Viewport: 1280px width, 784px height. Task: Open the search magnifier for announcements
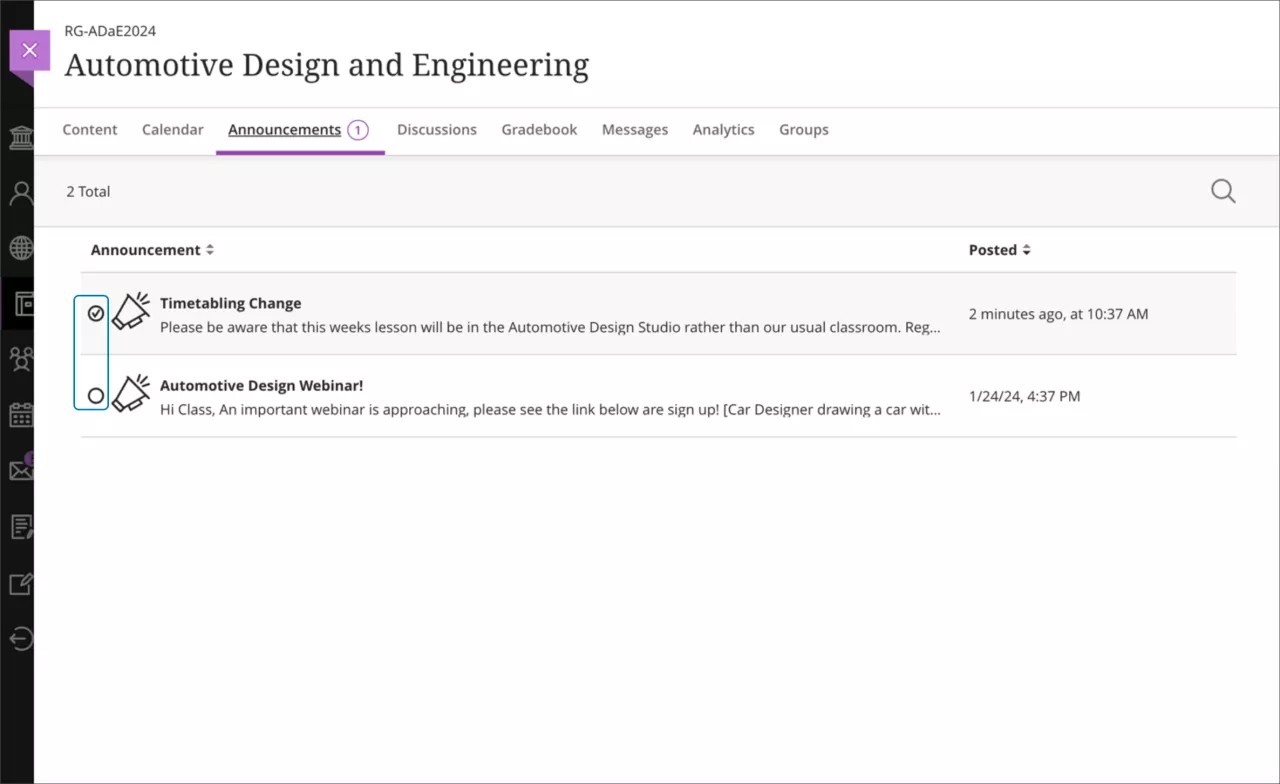[x=1222, y=191]
